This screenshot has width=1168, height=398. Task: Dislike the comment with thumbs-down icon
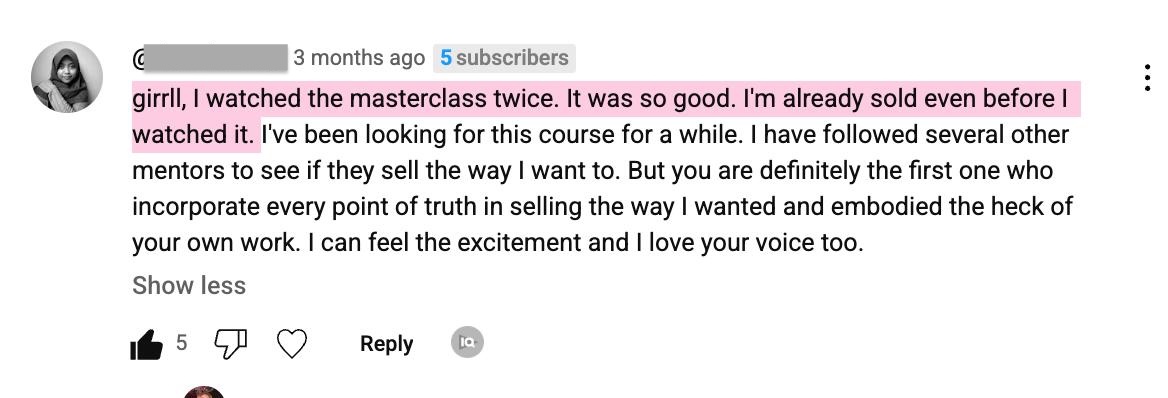coord(230,344)
